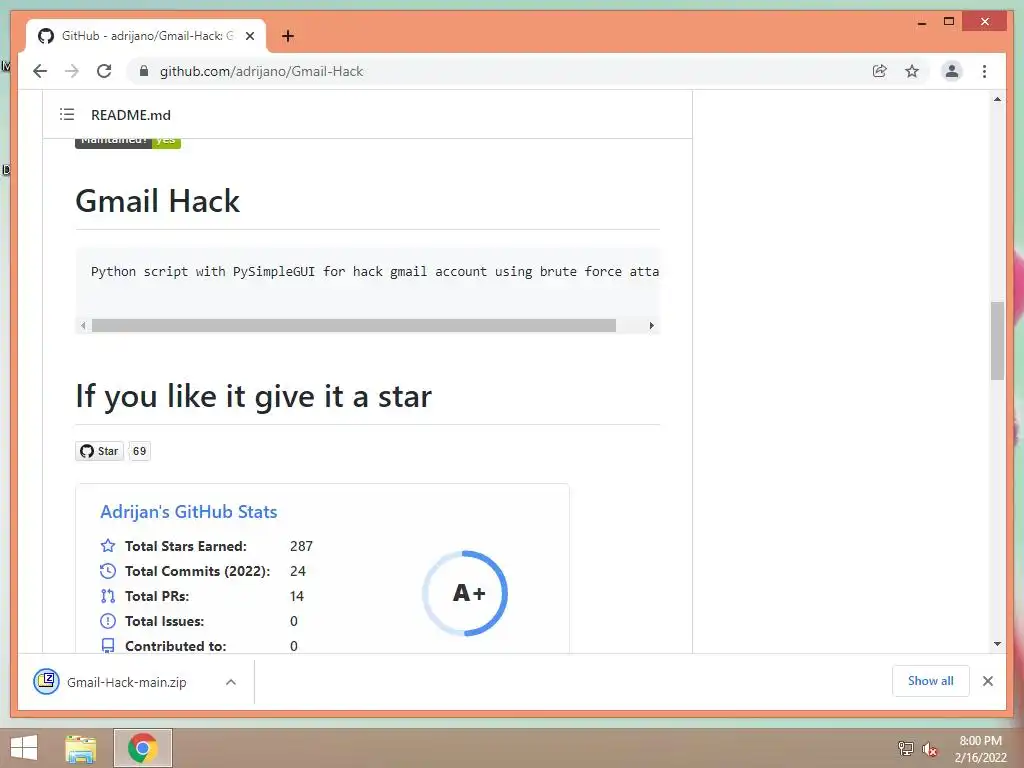Click the padlock site info icon

click(144, 71)
